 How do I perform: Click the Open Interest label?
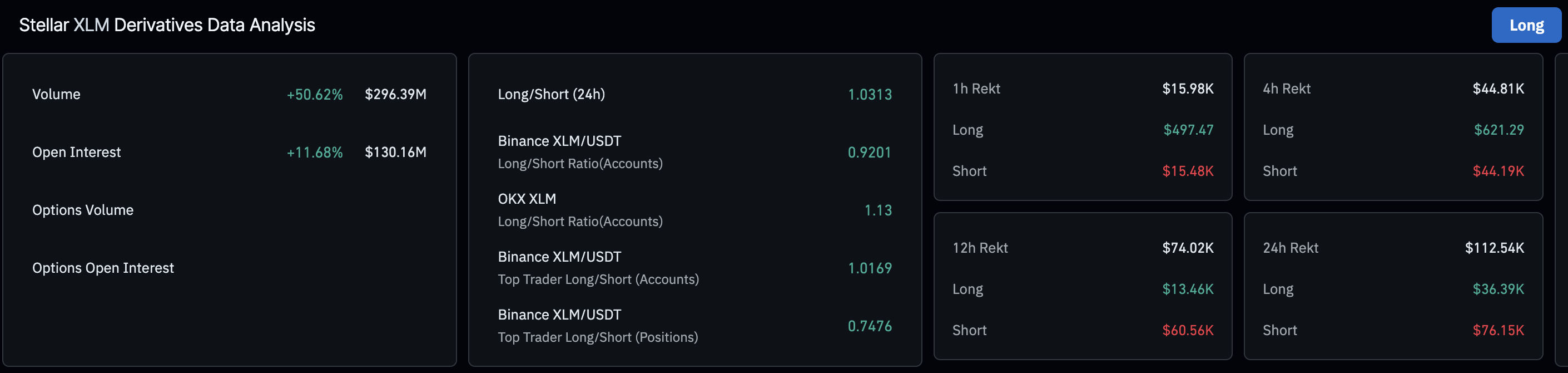click(76, 152)
